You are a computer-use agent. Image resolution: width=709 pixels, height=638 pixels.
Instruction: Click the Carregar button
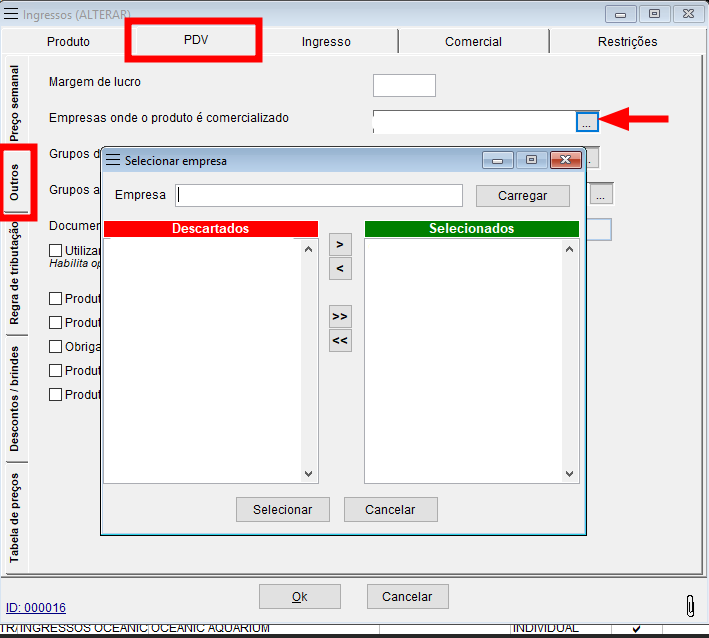tap(523, 196)
